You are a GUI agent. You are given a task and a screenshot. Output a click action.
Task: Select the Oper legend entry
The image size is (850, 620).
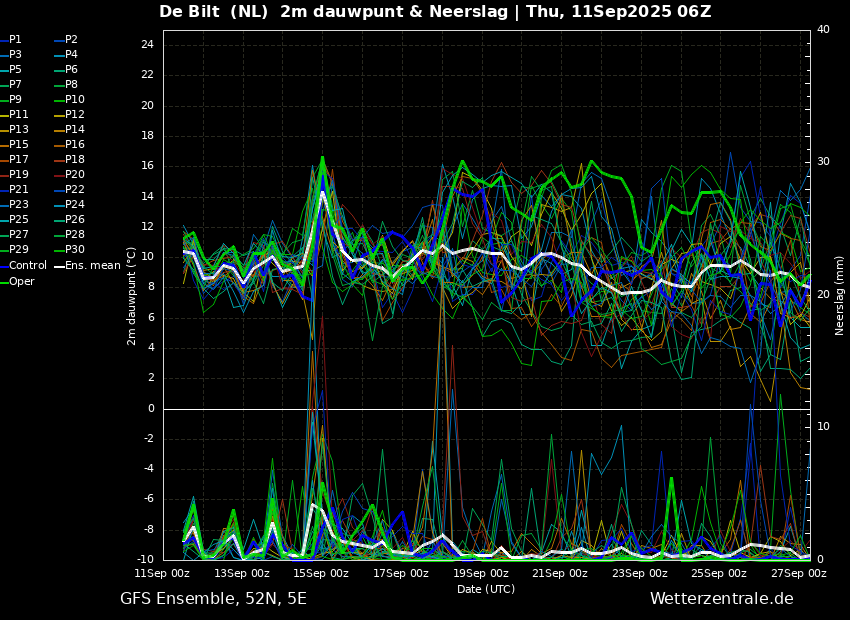pyautogui.click(x=17, y=281)
